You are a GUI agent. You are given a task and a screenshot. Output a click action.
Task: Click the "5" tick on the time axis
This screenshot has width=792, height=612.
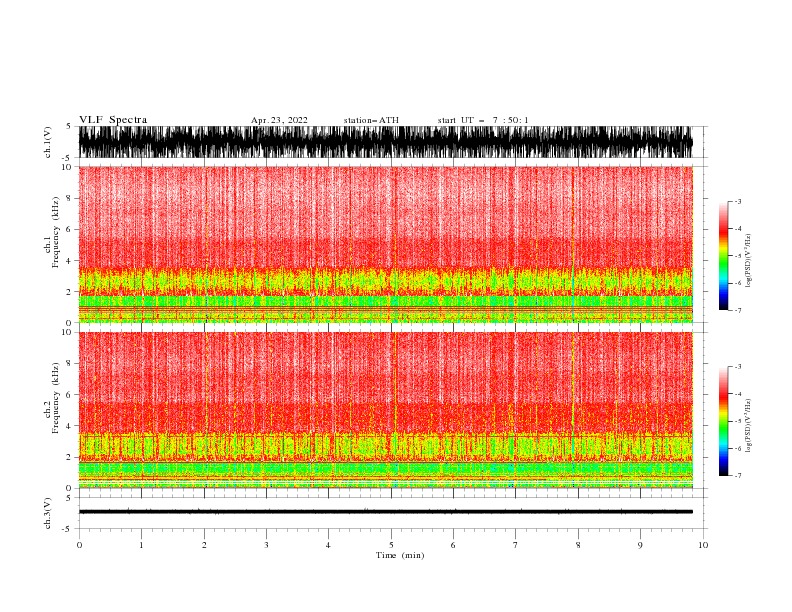coord(391,545)
